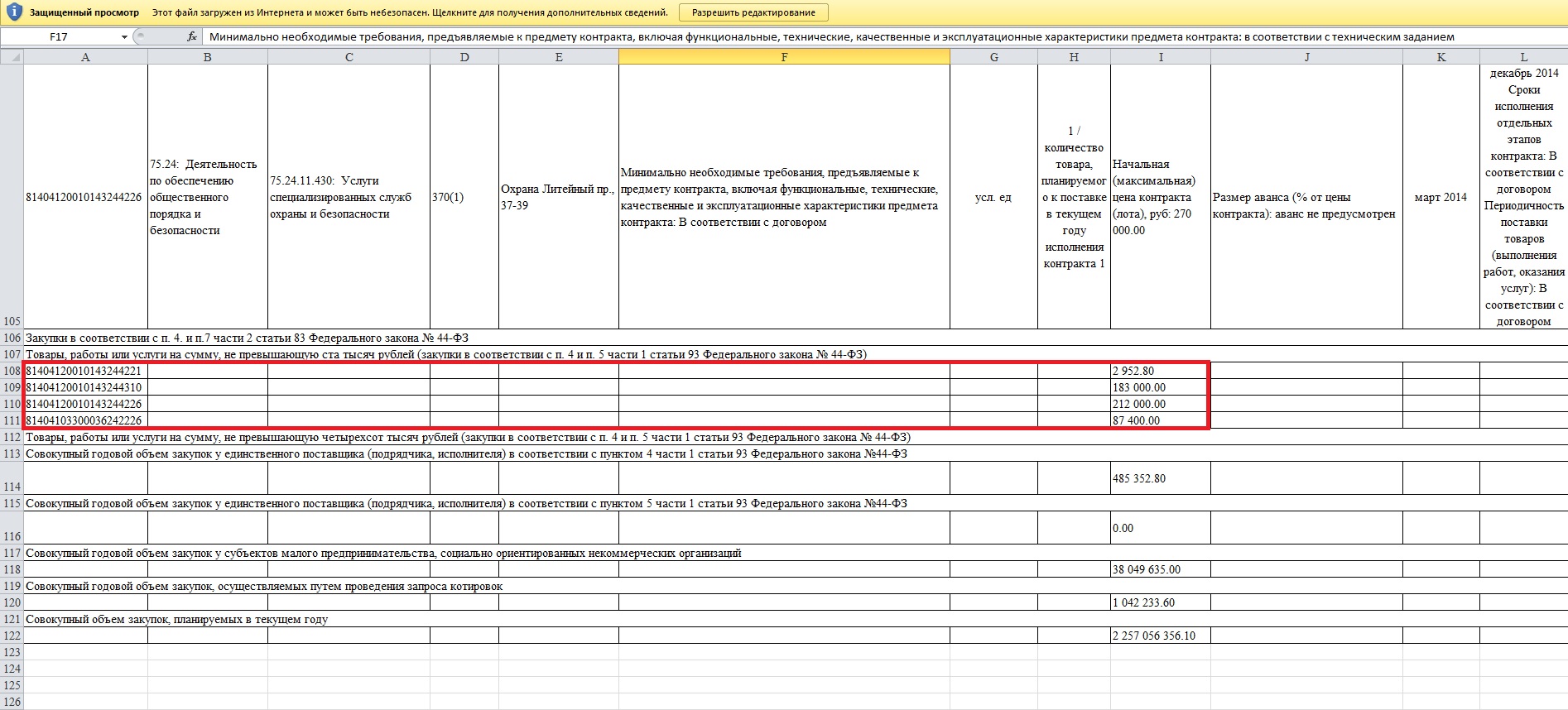Click the value '0.00' in row 116
Image resolution: width=1568 pixels, height=710 pixels.
click(x=1123, y=528)
